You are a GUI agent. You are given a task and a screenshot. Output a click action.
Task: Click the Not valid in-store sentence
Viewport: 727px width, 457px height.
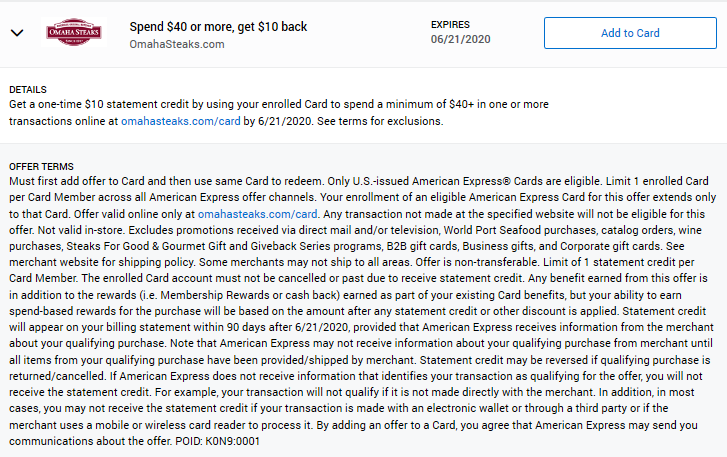click(82, 230)
